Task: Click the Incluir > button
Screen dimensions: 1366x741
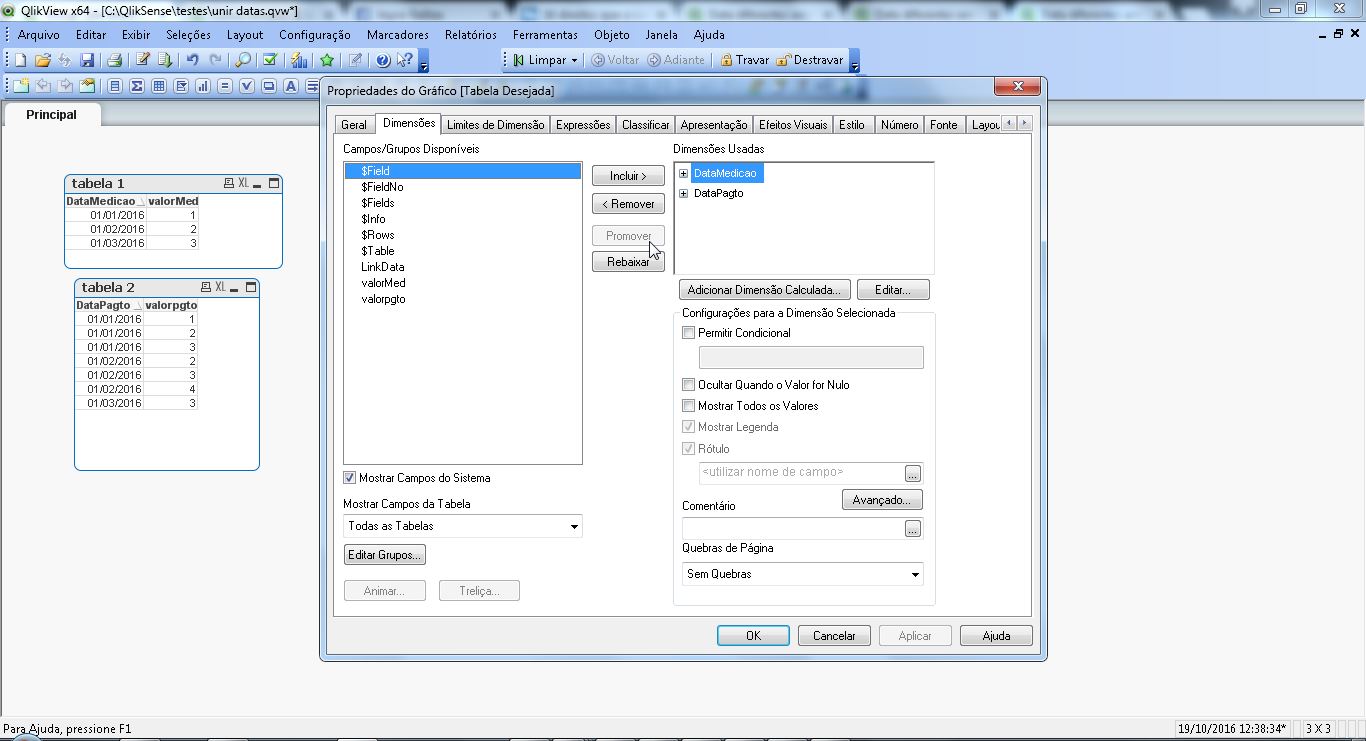Action: pyautogui.click(x=628, y=176)
